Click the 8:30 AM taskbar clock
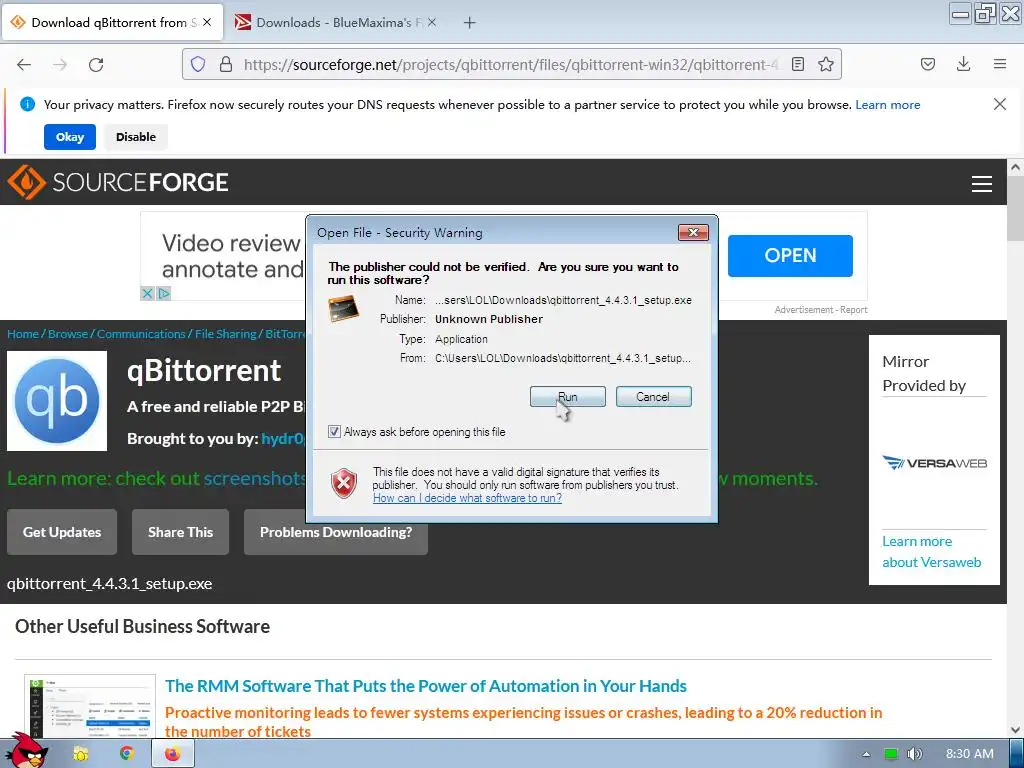The image size is (1024, 768). (970, 754)
